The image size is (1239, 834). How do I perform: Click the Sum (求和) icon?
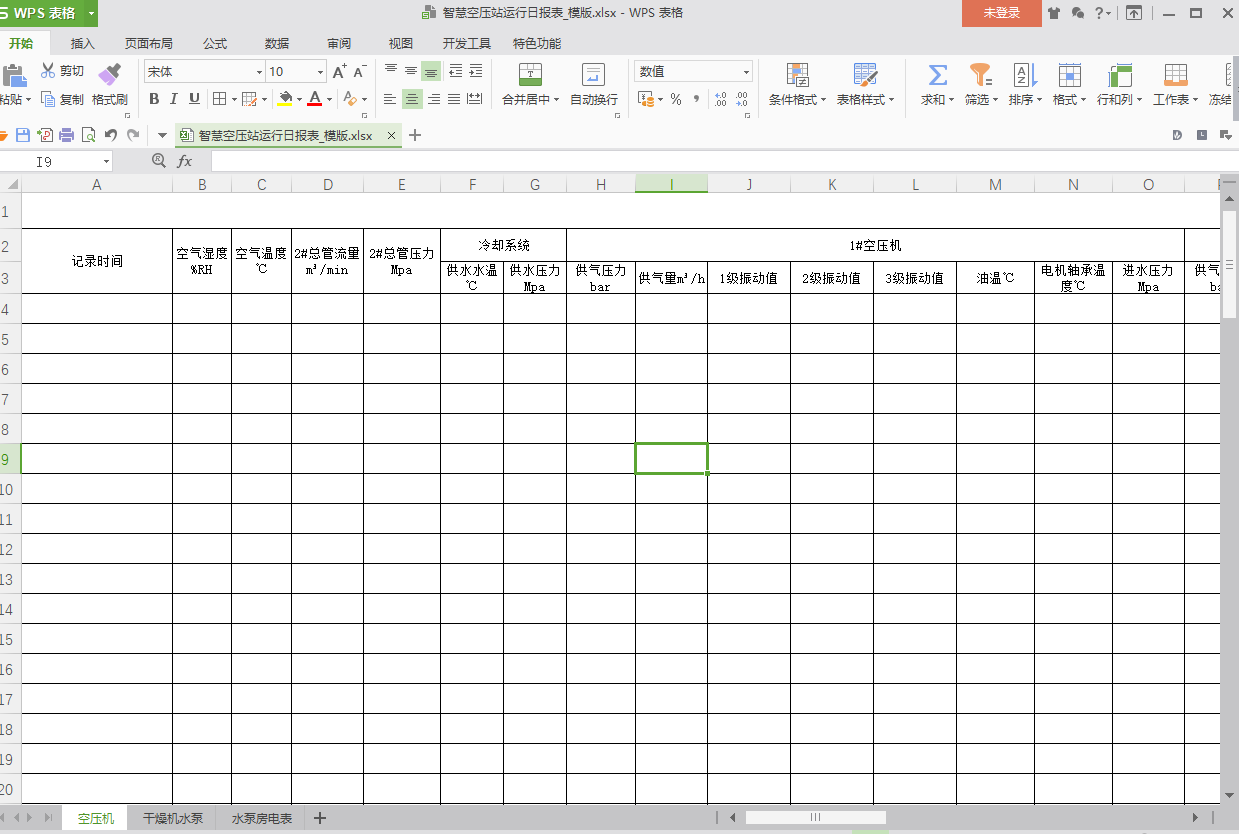pos(936,75)
